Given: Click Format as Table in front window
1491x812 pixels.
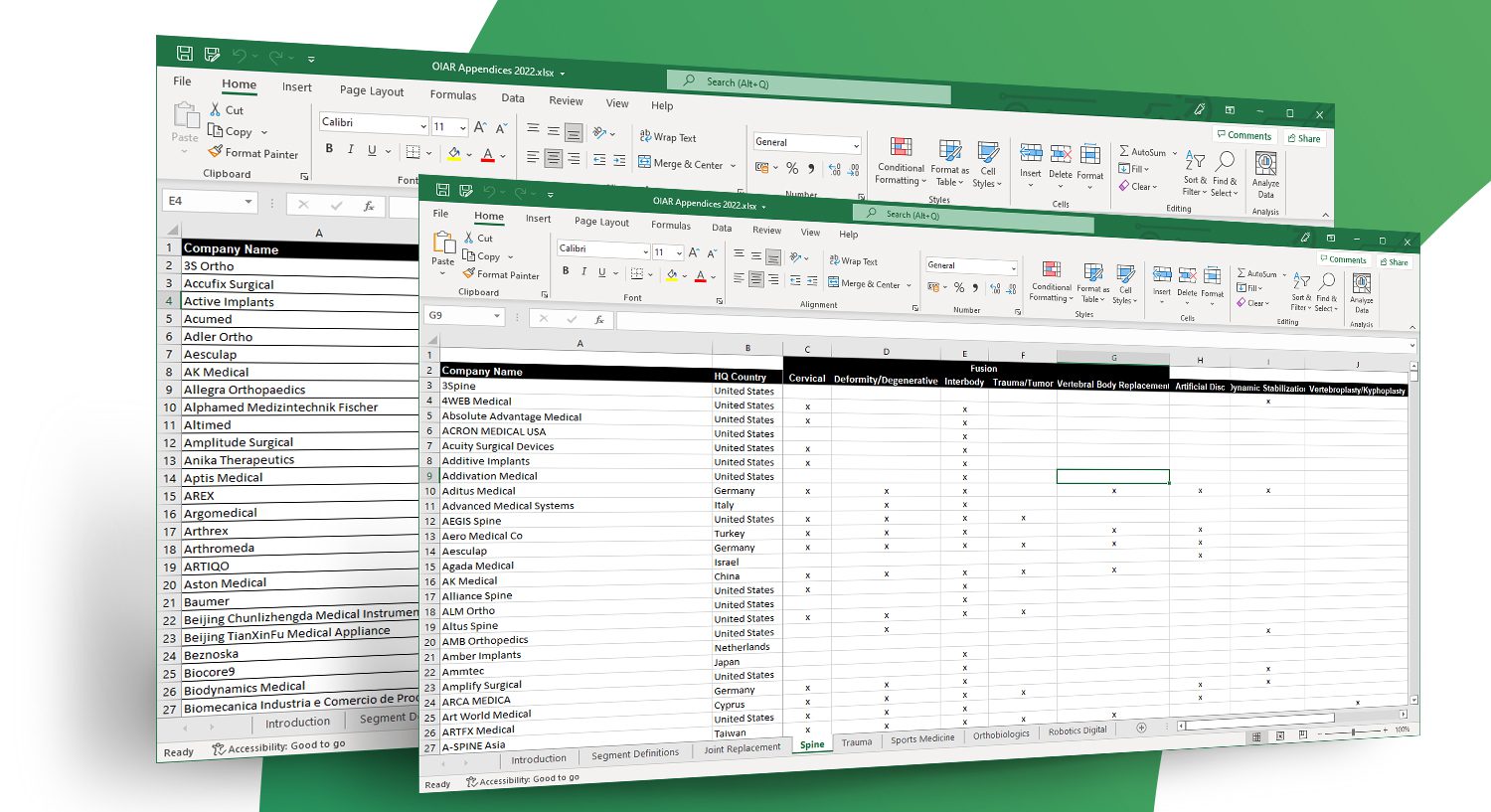Looking at the screenshot, I should pos(1092,284).
